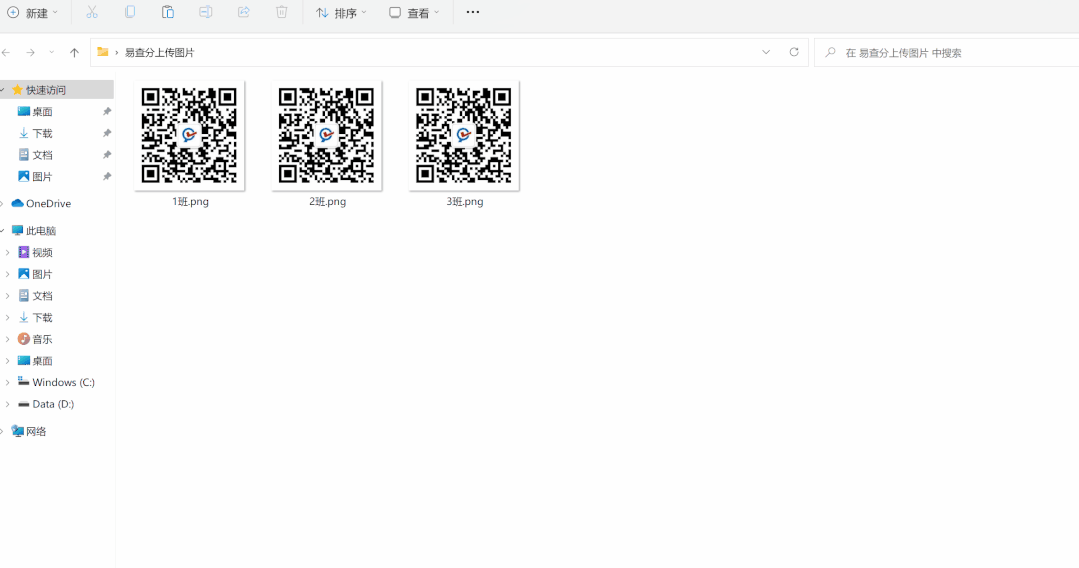Open pinned 桌面 under quick access

coord(42,112)
